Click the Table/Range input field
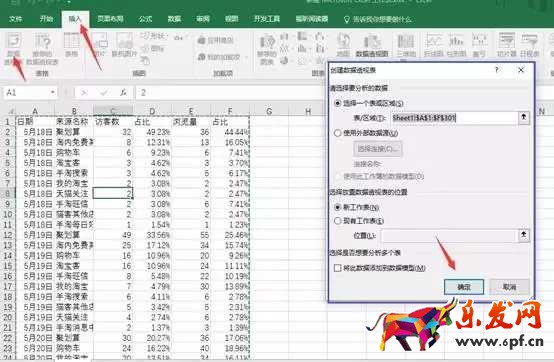The width and height of the screenshot is (554, 362). (x=454, y=118)
